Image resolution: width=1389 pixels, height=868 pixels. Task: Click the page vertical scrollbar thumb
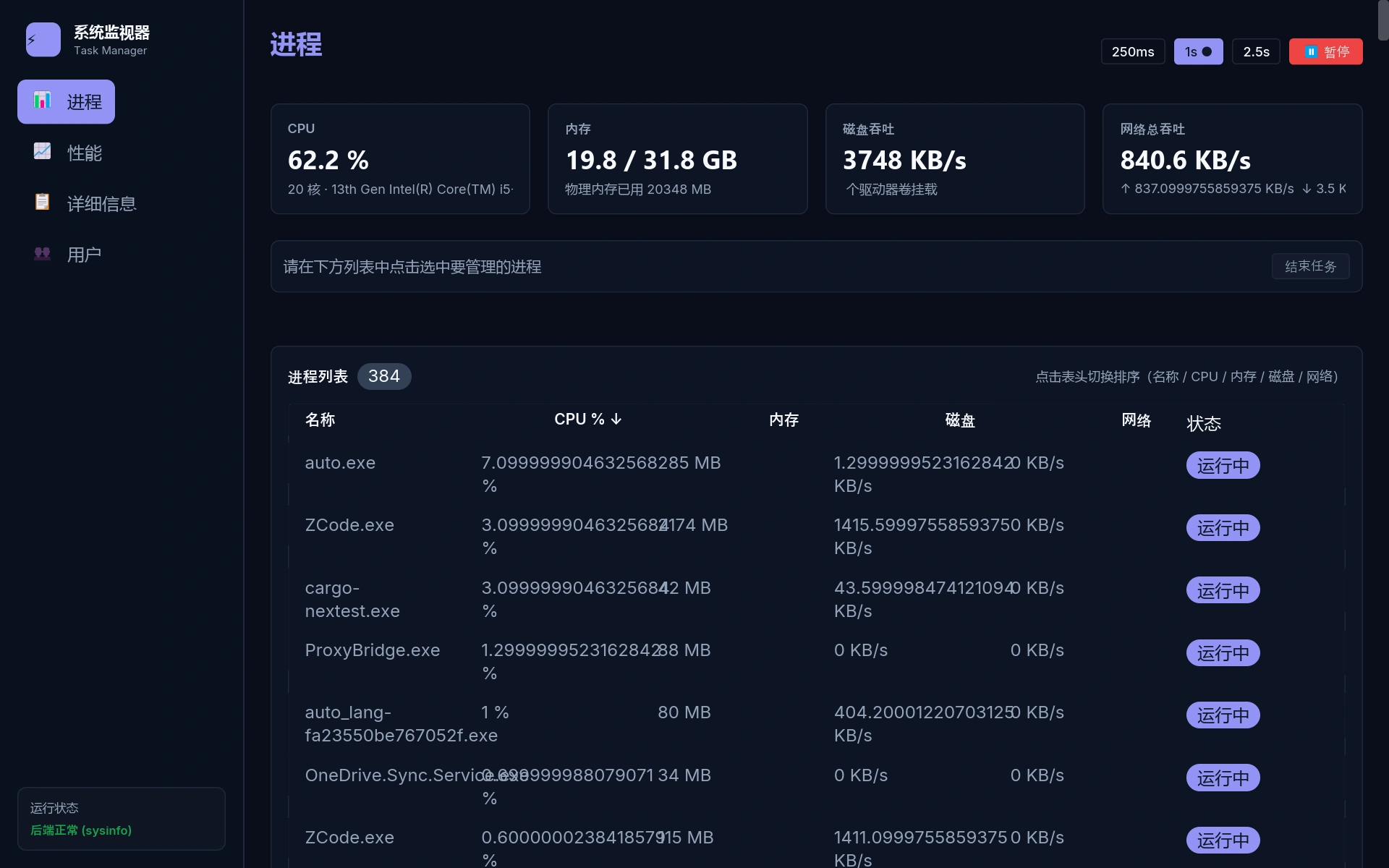tap(1383, 20)
